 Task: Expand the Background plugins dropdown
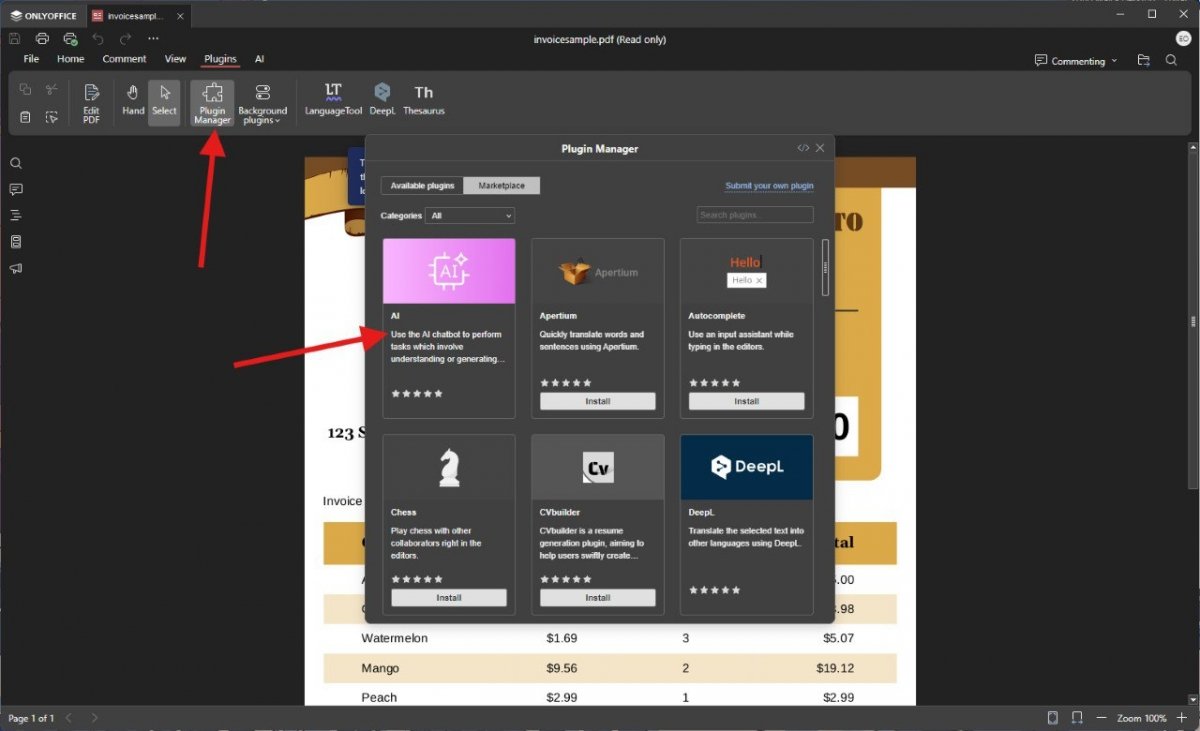tap(262, 103)
